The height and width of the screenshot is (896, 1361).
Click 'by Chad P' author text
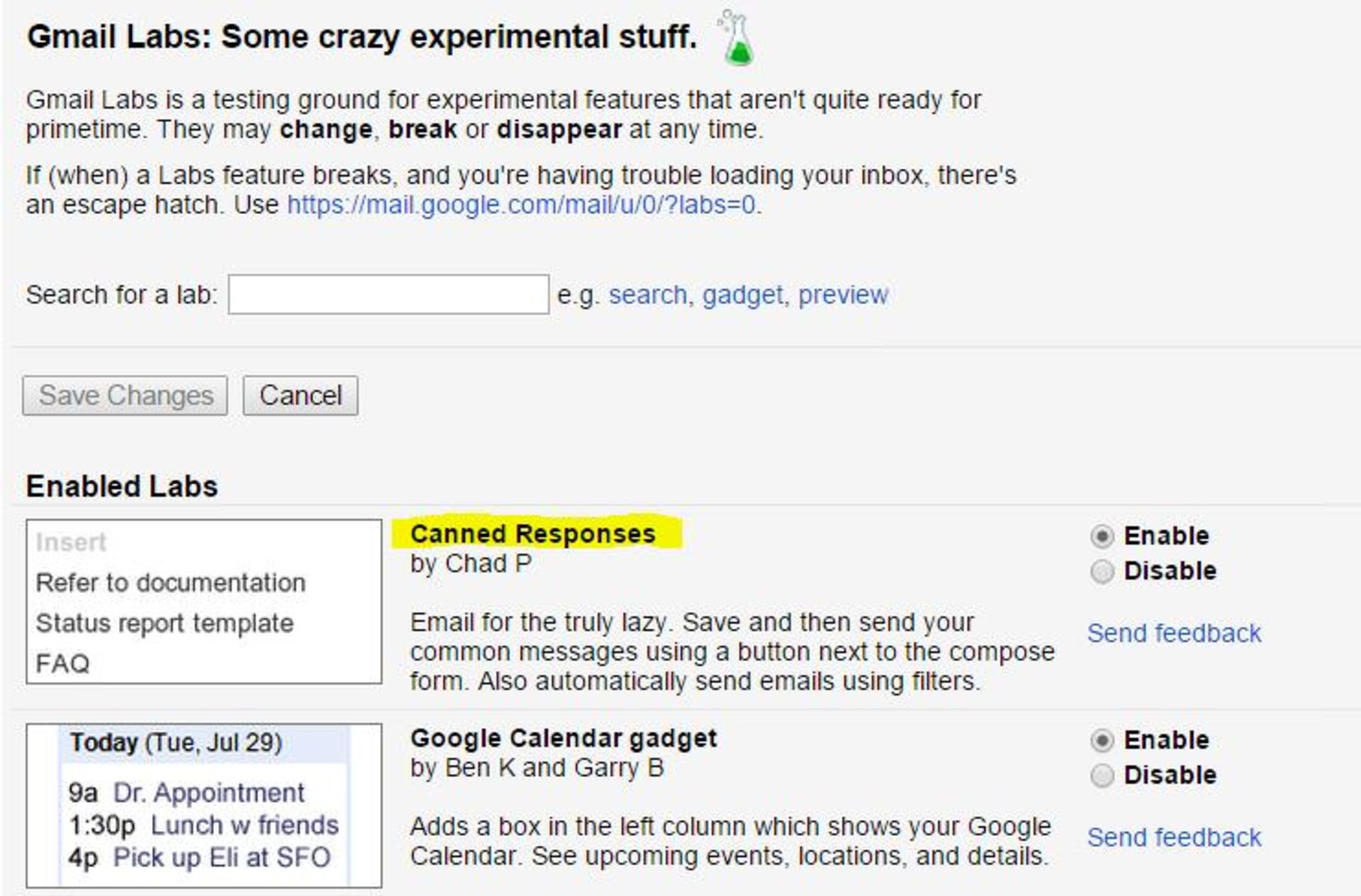pos(471,564)
